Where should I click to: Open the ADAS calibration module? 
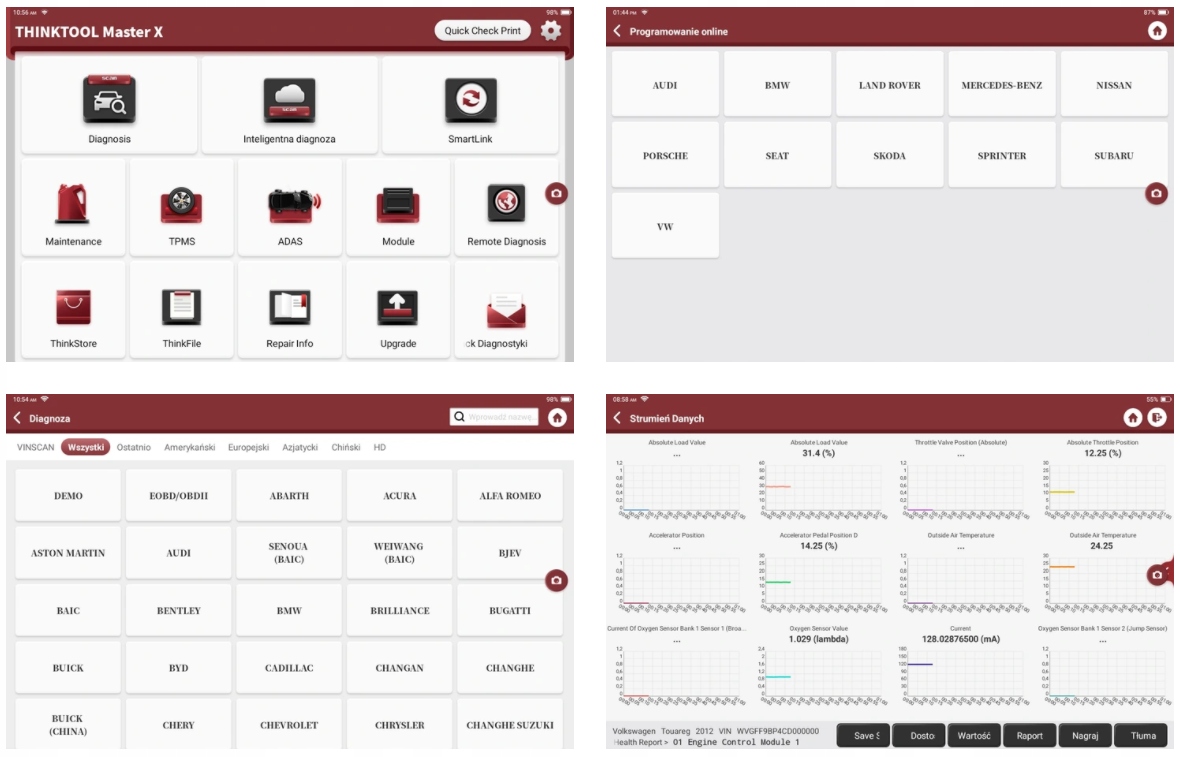(289, 210)
